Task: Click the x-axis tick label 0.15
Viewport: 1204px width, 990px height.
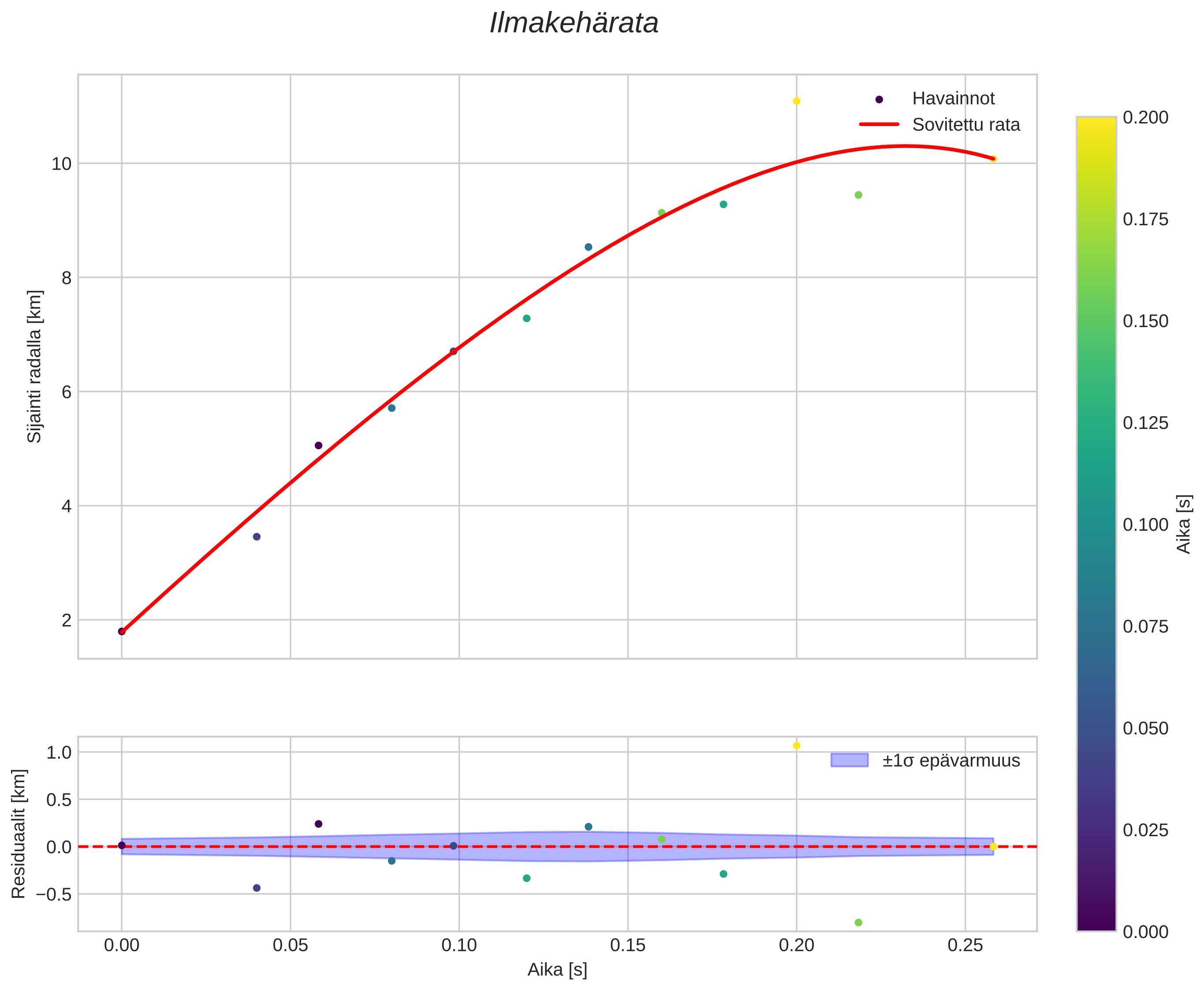Action: (x=627, y=945)
